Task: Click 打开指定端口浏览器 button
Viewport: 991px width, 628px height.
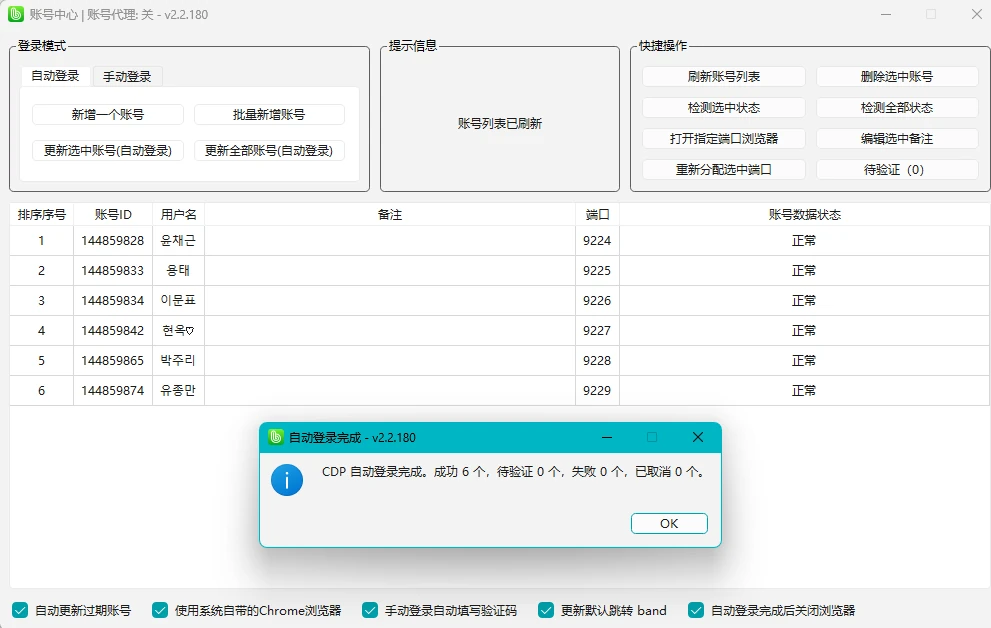Action: pyautogui.click(x=724, y=138)
